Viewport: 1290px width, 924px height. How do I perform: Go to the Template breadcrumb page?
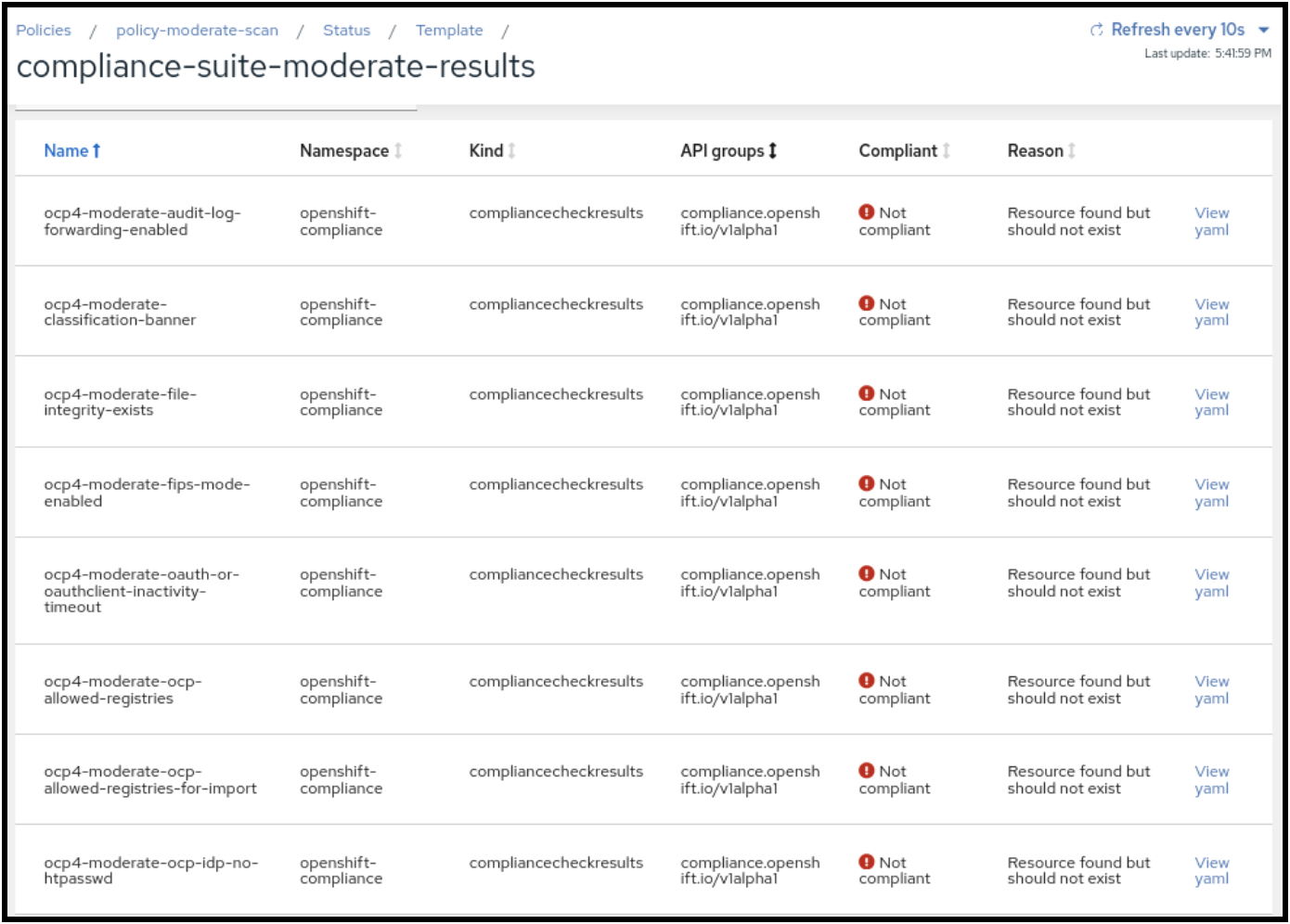pos(449,30)
